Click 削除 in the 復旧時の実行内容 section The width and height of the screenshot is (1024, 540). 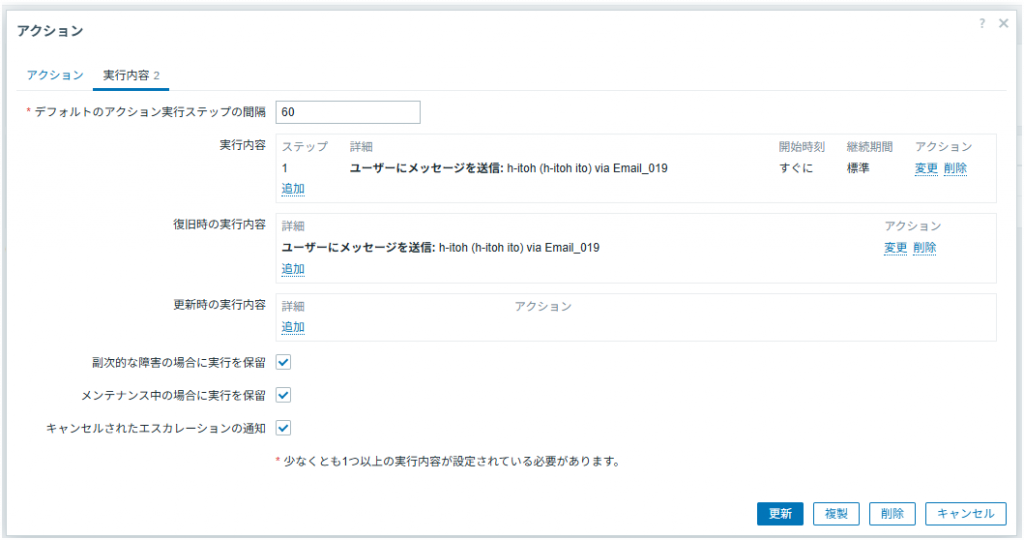[x=924, y=248]
